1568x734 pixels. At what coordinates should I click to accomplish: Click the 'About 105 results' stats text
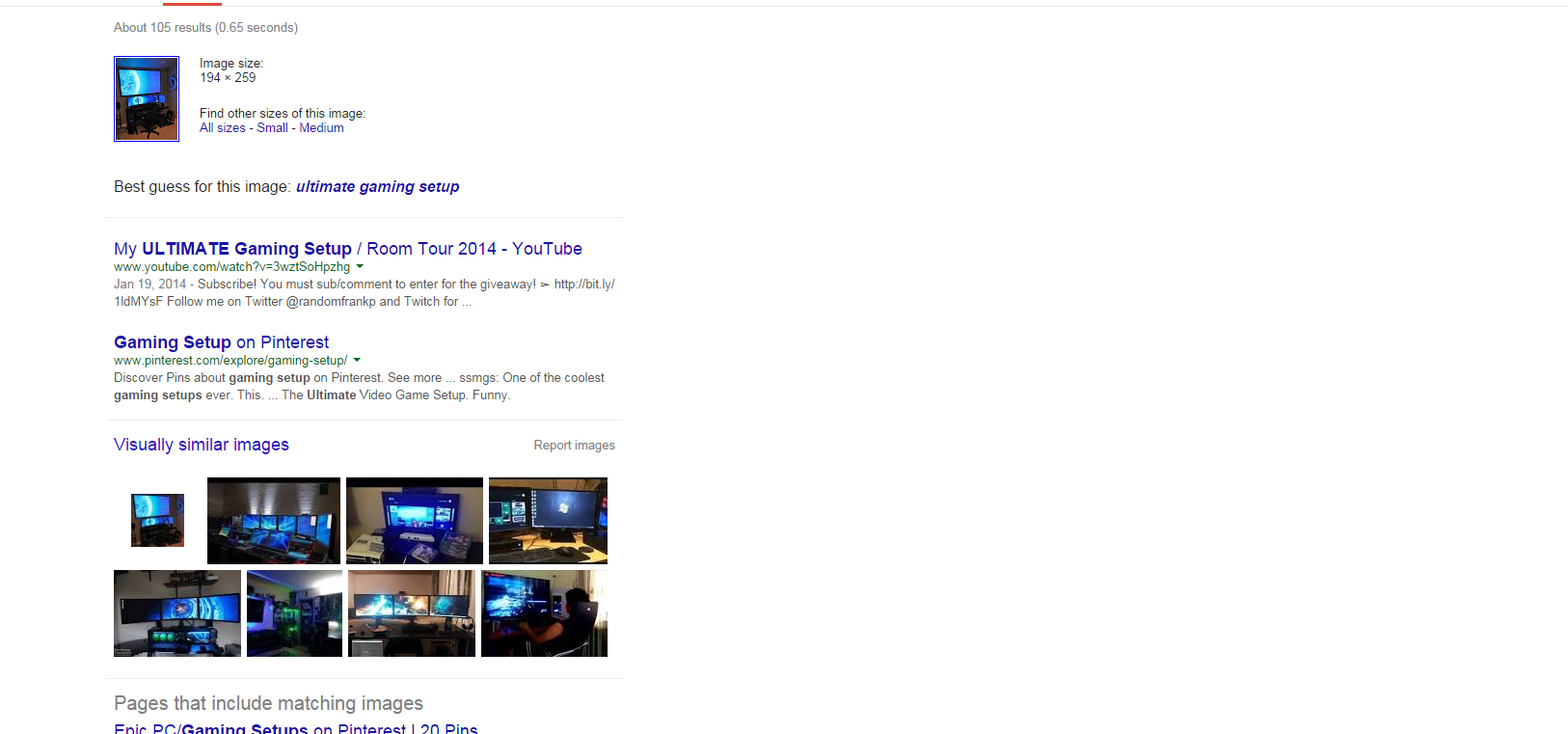pyautogui.click(x=205, y=28)
